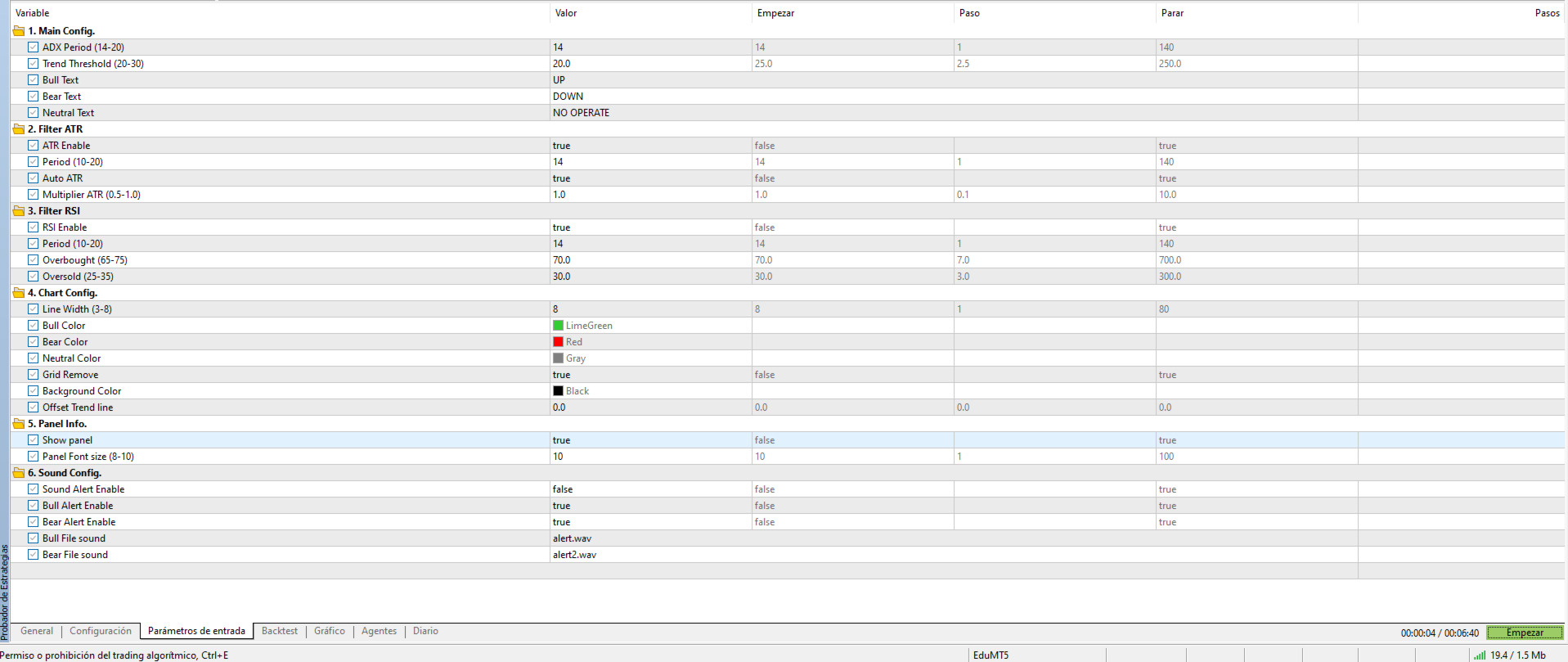
Task: Click the Parar column header
Action: coord(1257,13)
